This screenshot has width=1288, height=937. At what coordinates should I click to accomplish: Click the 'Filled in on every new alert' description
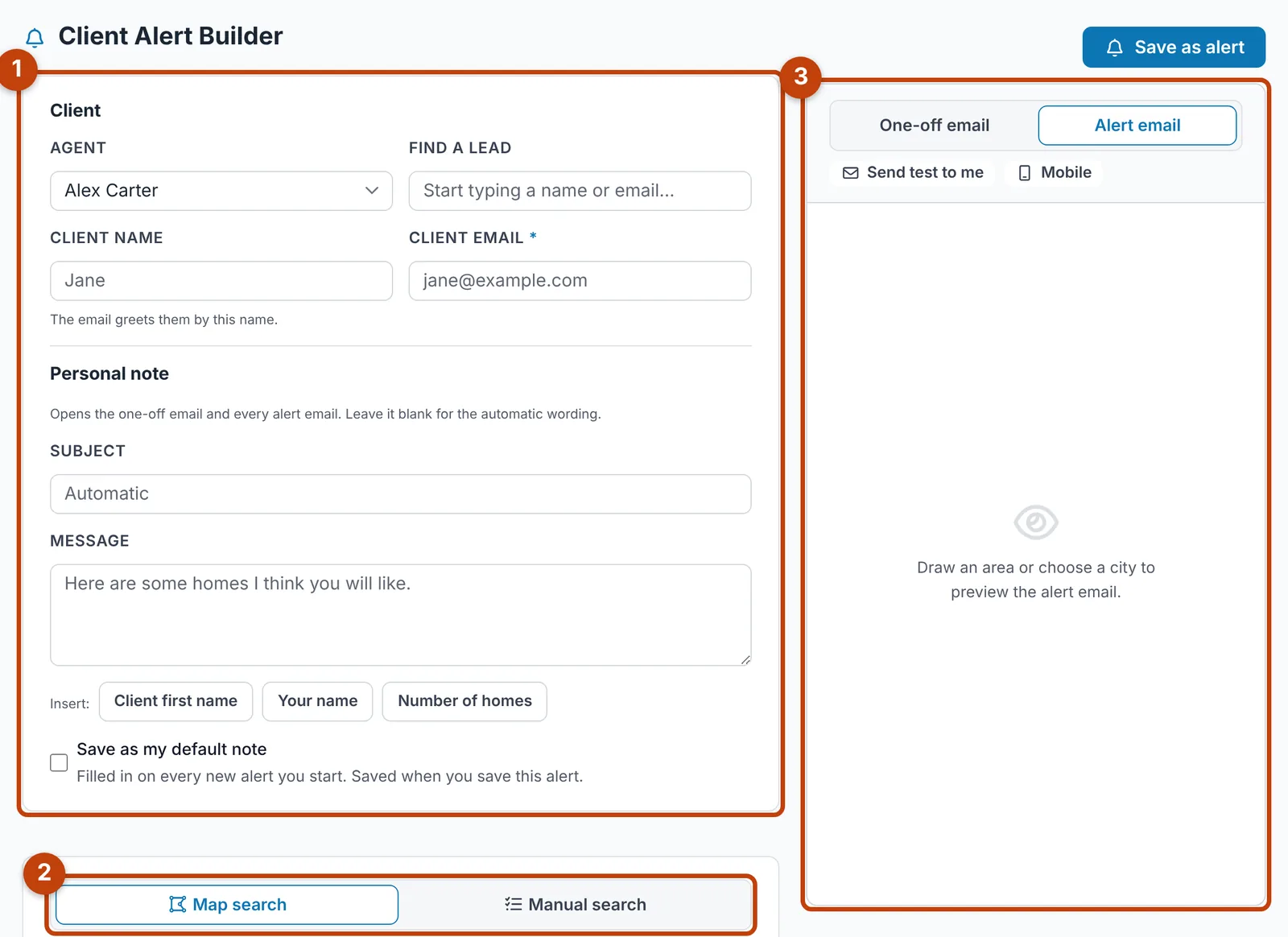[x=330, y=776]
